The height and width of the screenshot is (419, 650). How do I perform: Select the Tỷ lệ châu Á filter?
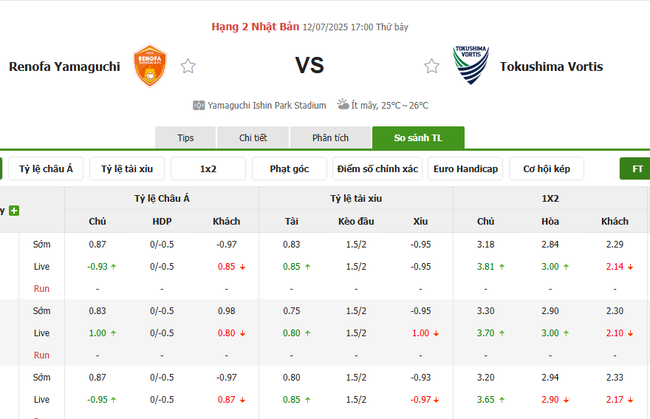point(46,169)
